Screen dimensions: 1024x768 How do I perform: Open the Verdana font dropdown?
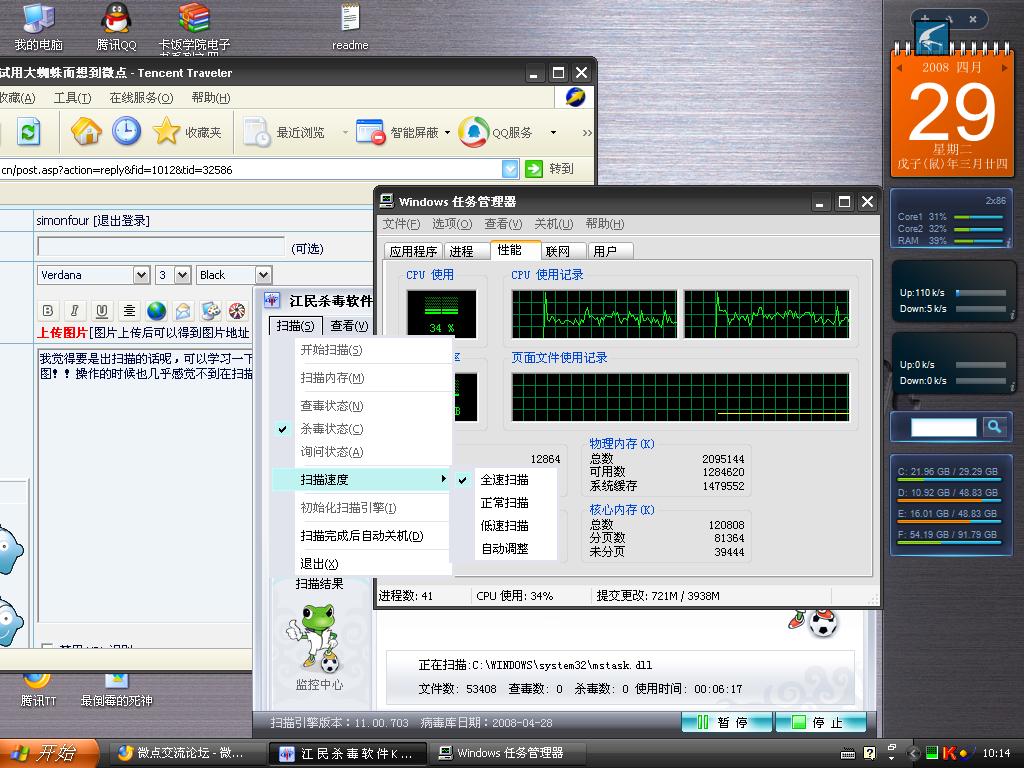(x=142, y=275)
